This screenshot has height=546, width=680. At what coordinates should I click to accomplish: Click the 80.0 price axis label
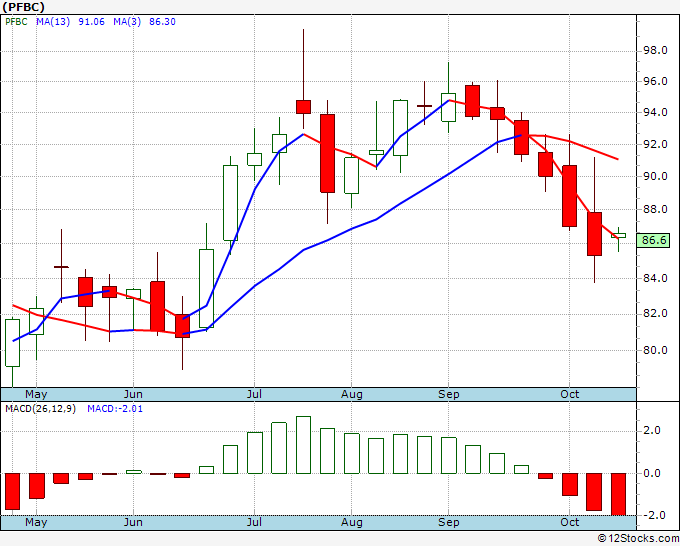(x=654, y=350)
